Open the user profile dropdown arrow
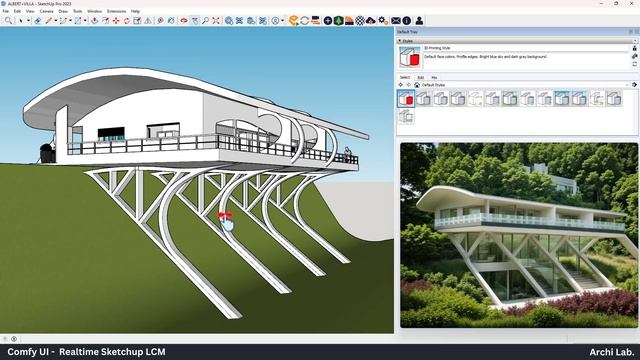640x360 pixels. (x=282, y=20)
